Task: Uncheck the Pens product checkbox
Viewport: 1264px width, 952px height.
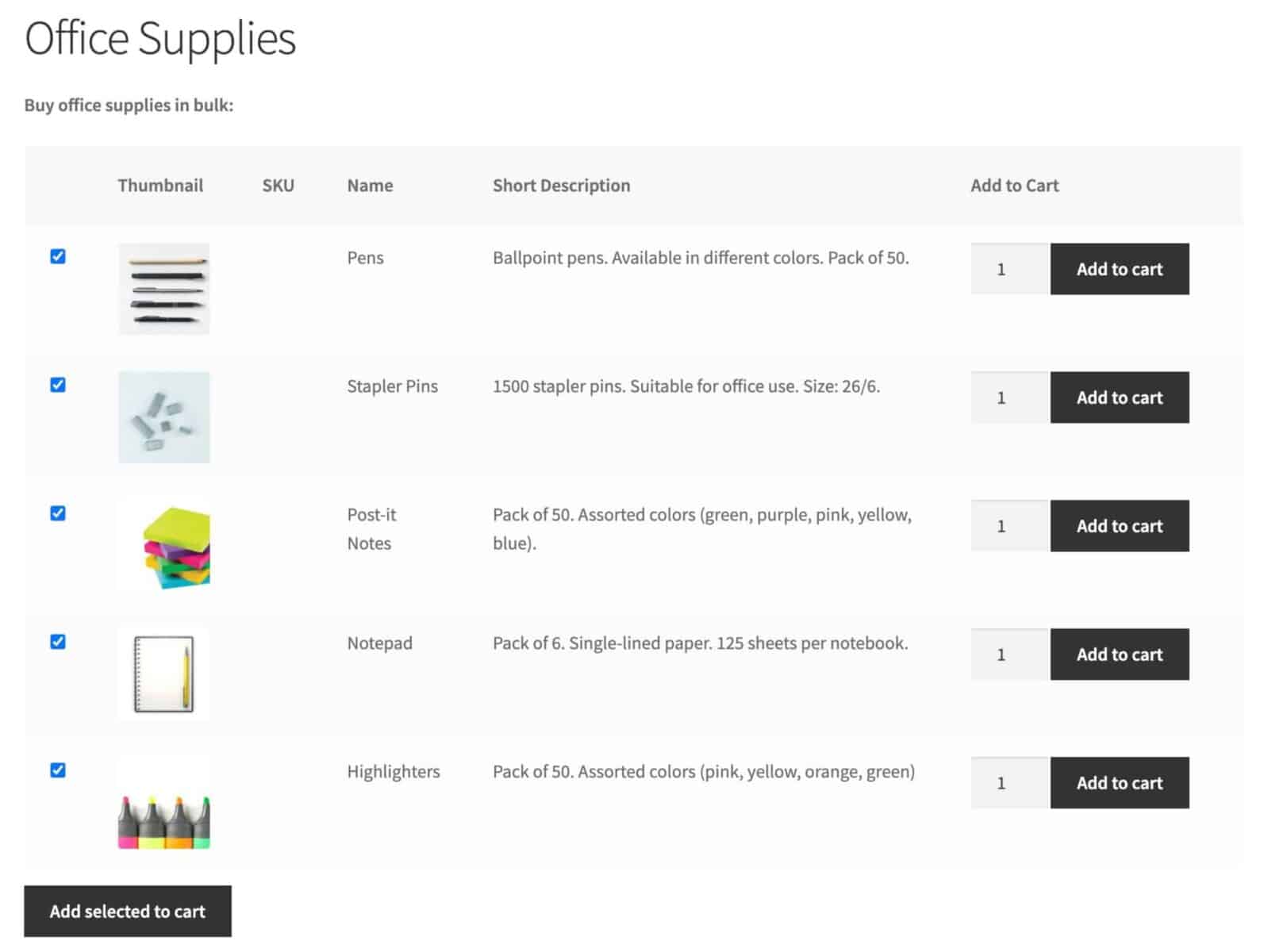Action: click(x=59, y=256)
